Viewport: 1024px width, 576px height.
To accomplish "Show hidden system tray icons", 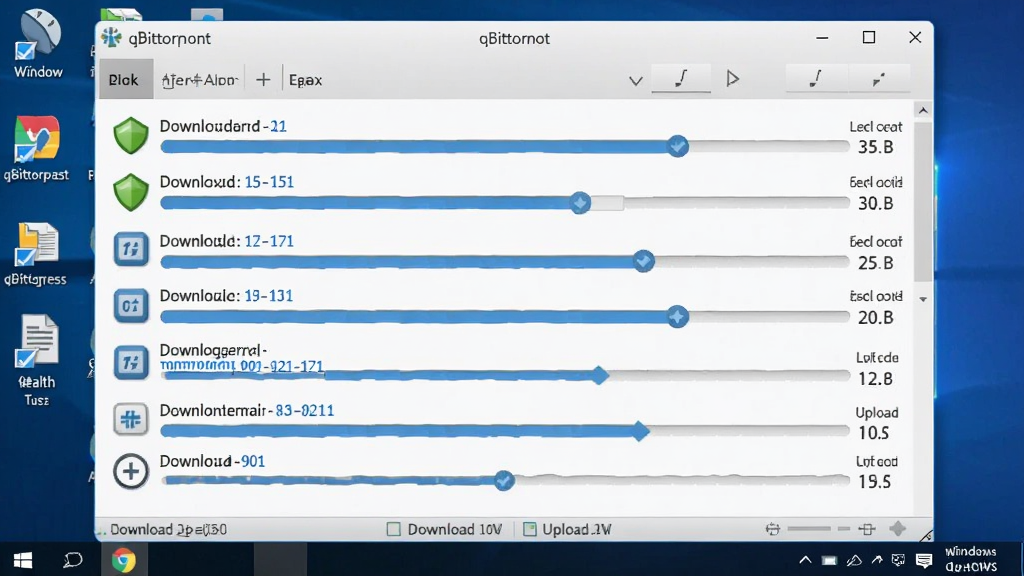I will point(805,560).
